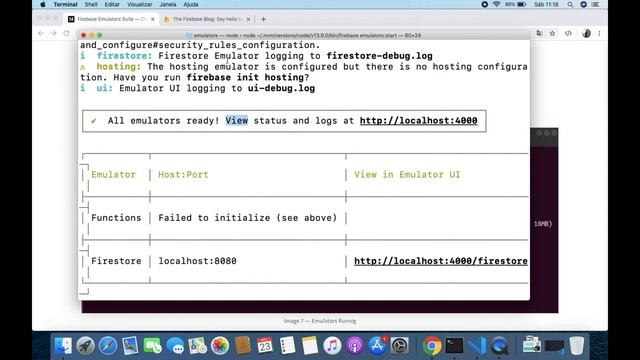Close The Firebase Blog tab
Image resolution: width=640 pixels, height=360 pixels.
pyautogui.click(x=248, y=19)
